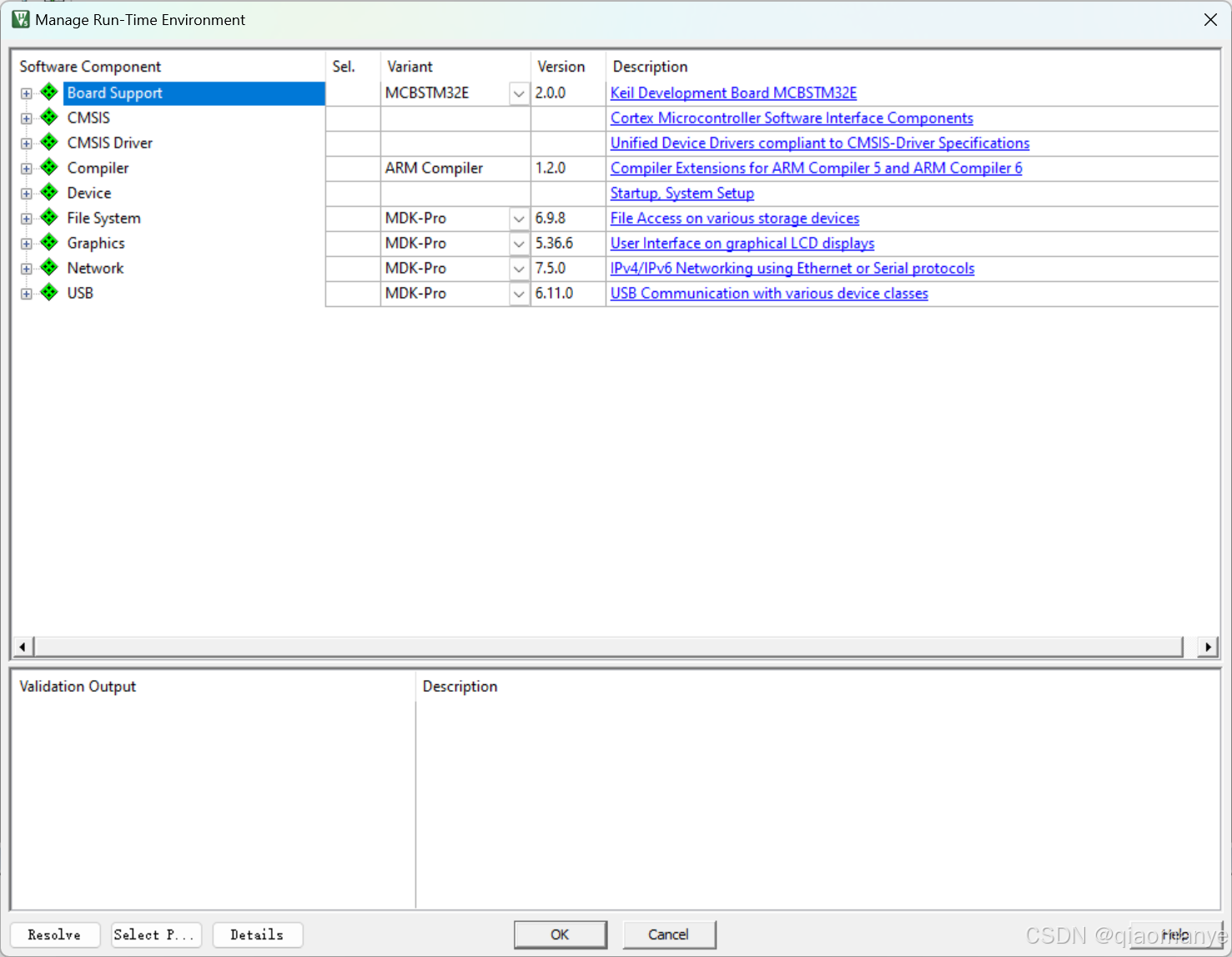This screenshot has height=957, width=1232.
Task: Select the Graphics row label
Action: 96,243
